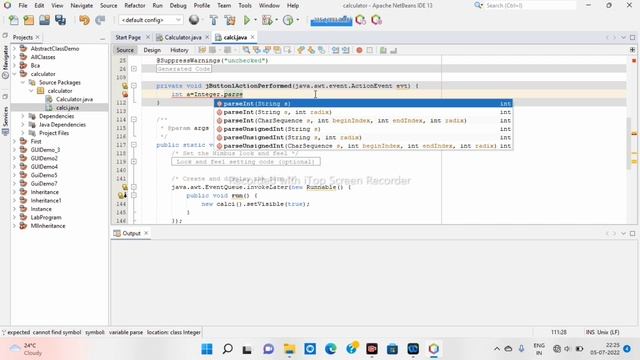Select Calculator.java in project tree
This screenshot has height=360, width=640.
[x=74, y=99]
